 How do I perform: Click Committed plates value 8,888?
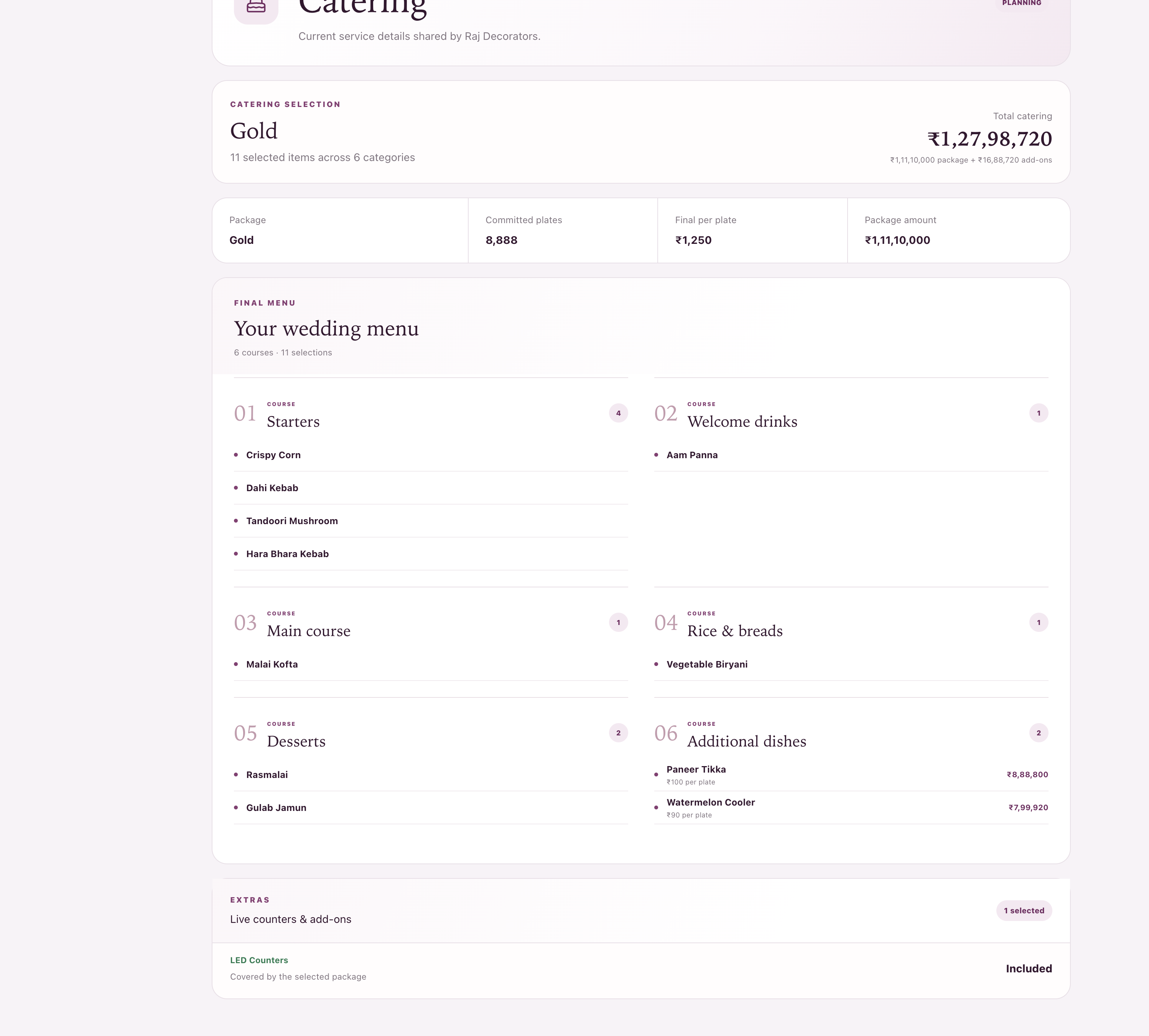(502, 240)
